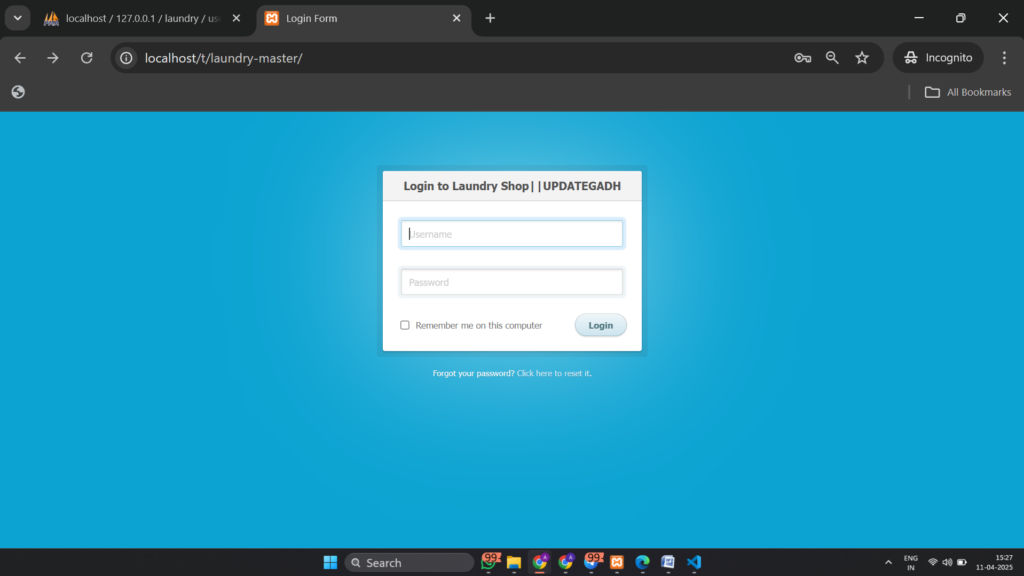Open Windows Start menu

330,562
